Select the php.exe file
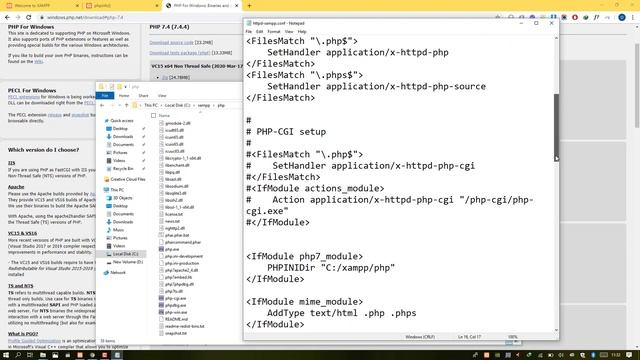Screen dimensions: 640x360 [172, 249]
